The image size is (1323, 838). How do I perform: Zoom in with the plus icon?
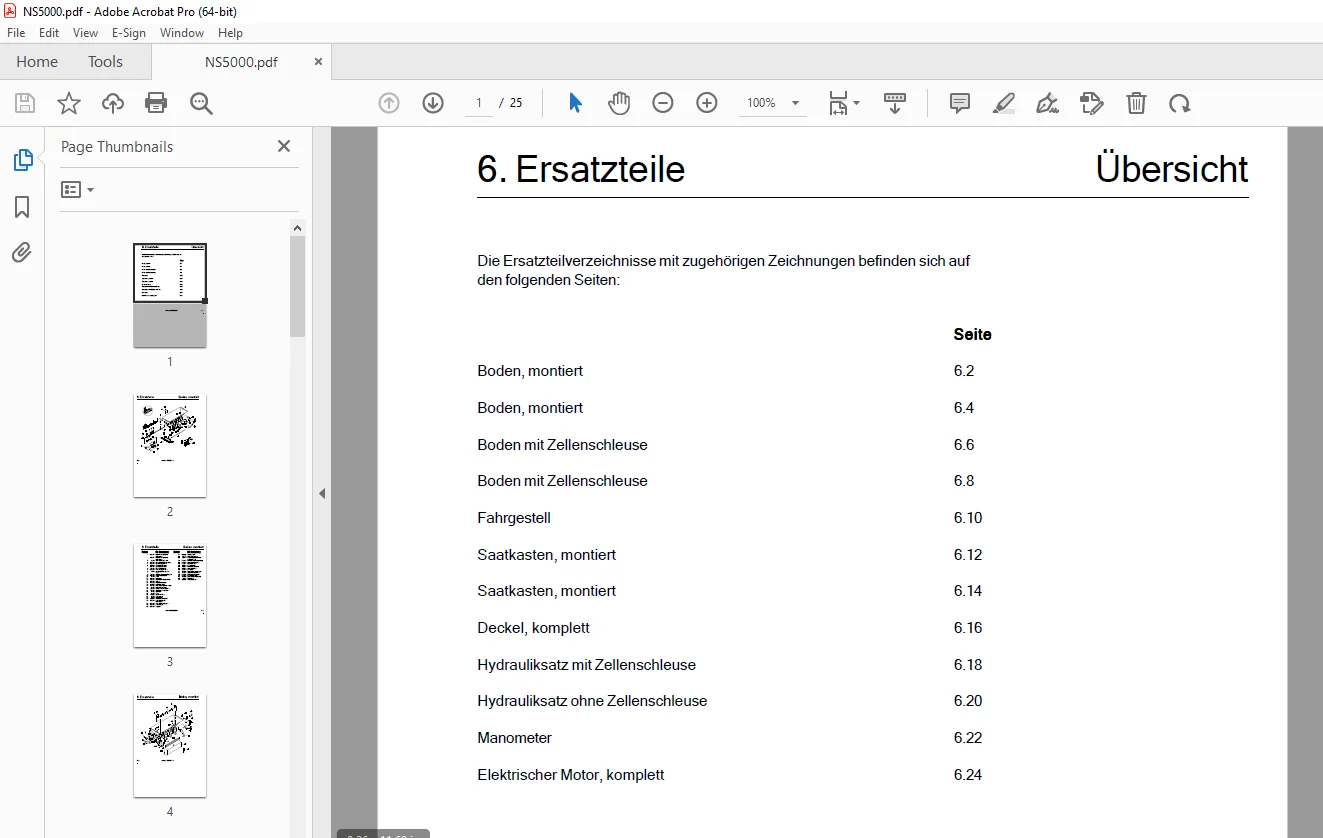pos(707,103)
